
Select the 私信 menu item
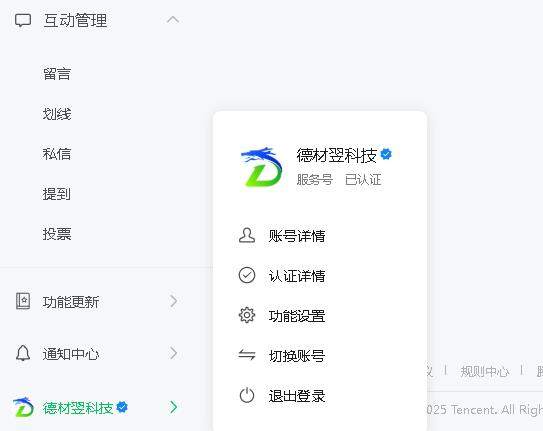tap(57, 154)
